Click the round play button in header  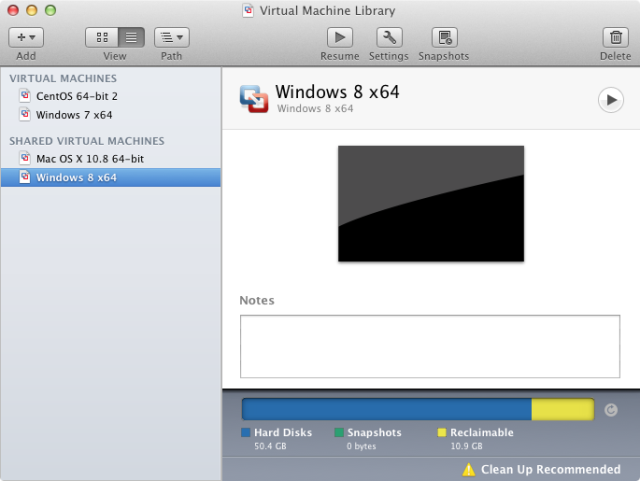point(611,100)
